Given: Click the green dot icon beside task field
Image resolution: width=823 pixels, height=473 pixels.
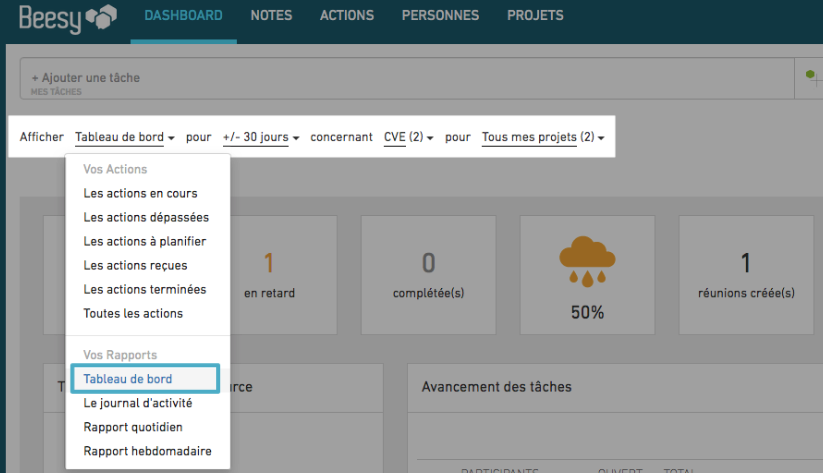Looking at the screenshot, I should coord(810,74).
